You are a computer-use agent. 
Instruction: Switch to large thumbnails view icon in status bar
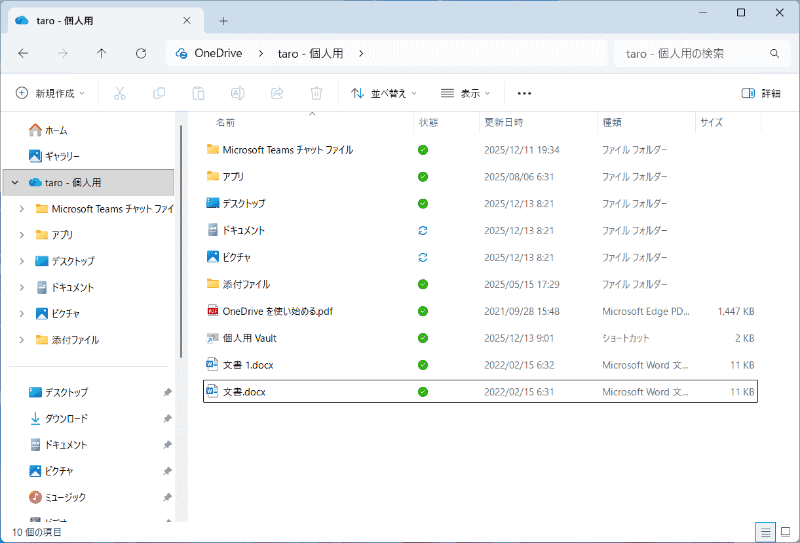coord(786,533)
